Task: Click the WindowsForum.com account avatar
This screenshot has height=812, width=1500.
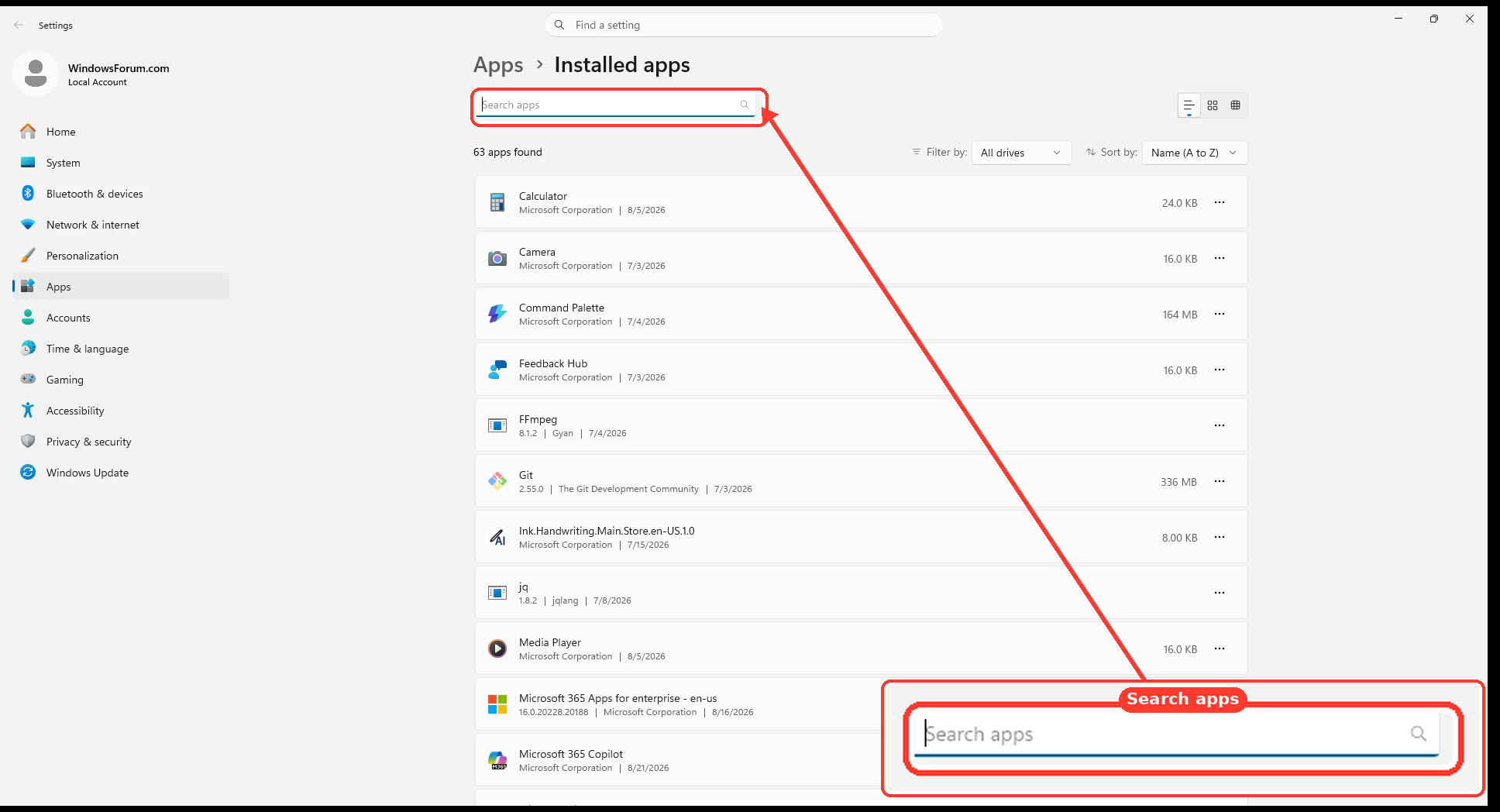Action: tap(36, 74)
